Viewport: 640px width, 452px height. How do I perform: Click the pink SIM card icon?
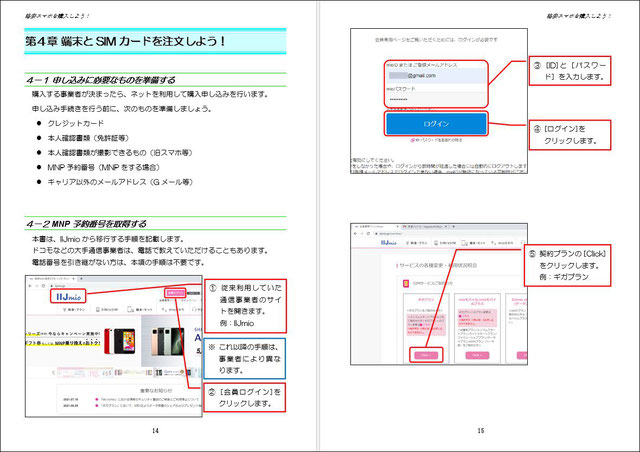[x=406, y=283]
